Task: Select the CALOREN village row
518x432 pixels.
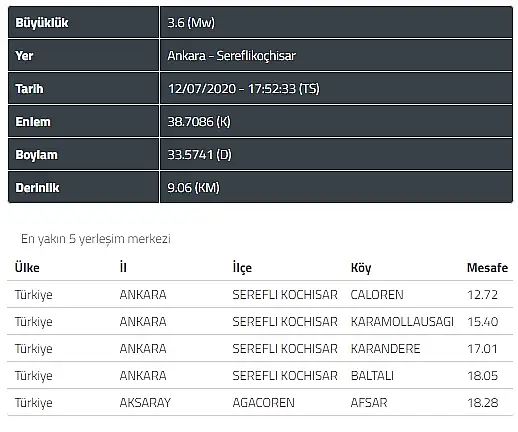Action: (x=260, y=294)
